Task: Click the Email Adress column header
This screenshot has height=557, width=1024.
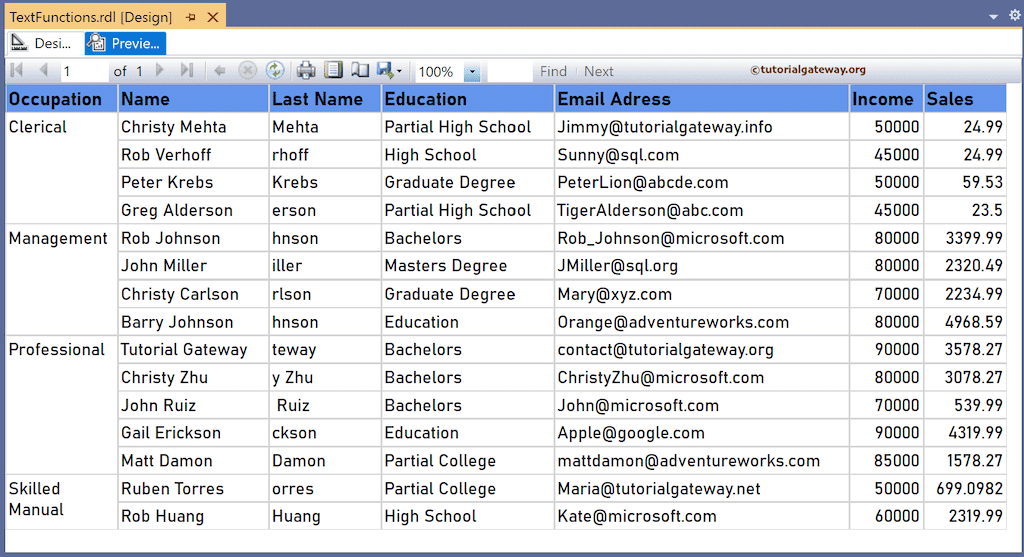Action: click(x=701, y=99)
